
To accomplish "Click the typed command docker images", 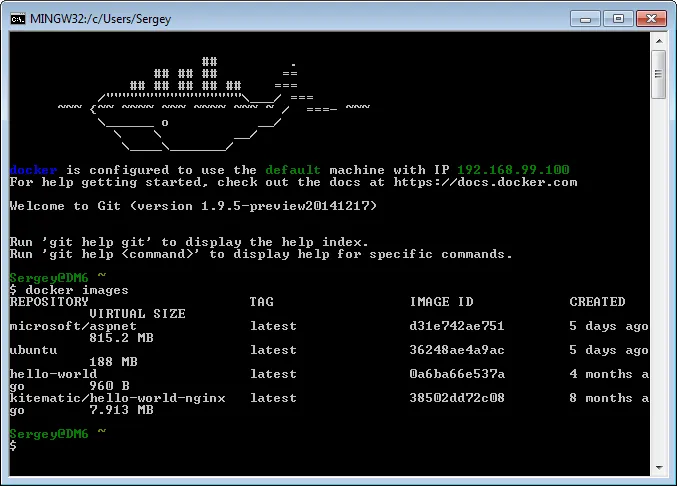I will click(77, 290).
